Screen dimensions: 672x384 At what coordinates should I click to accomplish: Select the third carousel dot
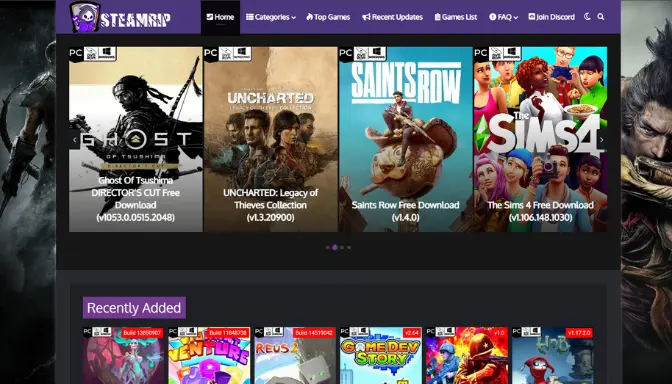(x=342, y=247)
